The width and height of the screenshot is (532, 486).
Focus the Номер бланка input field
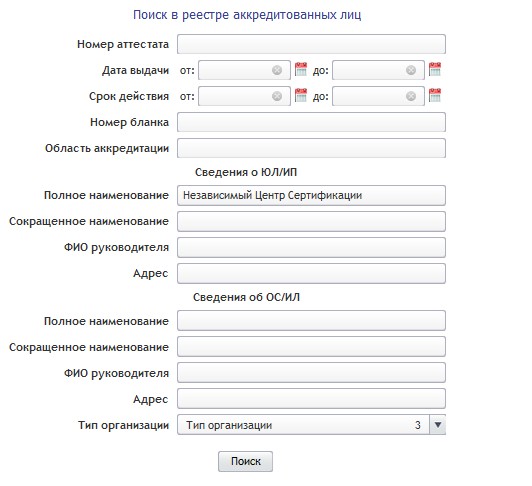[311, 122]
